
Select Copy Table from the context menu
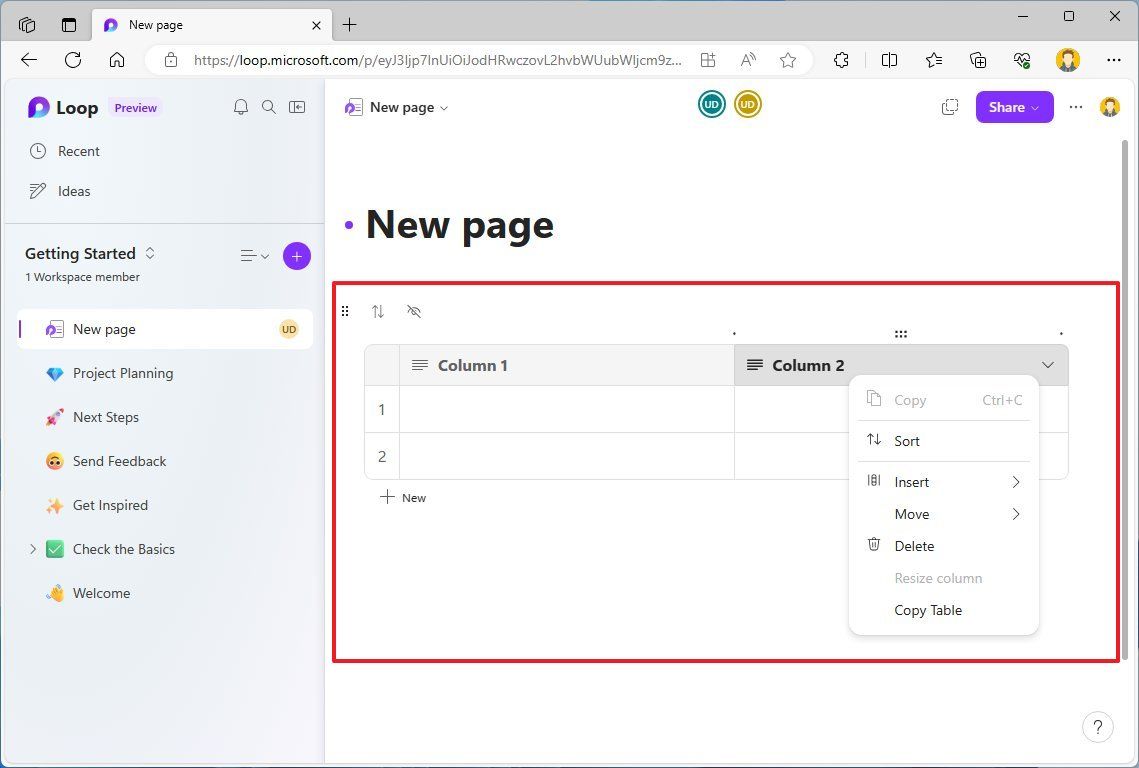point(928,610)
